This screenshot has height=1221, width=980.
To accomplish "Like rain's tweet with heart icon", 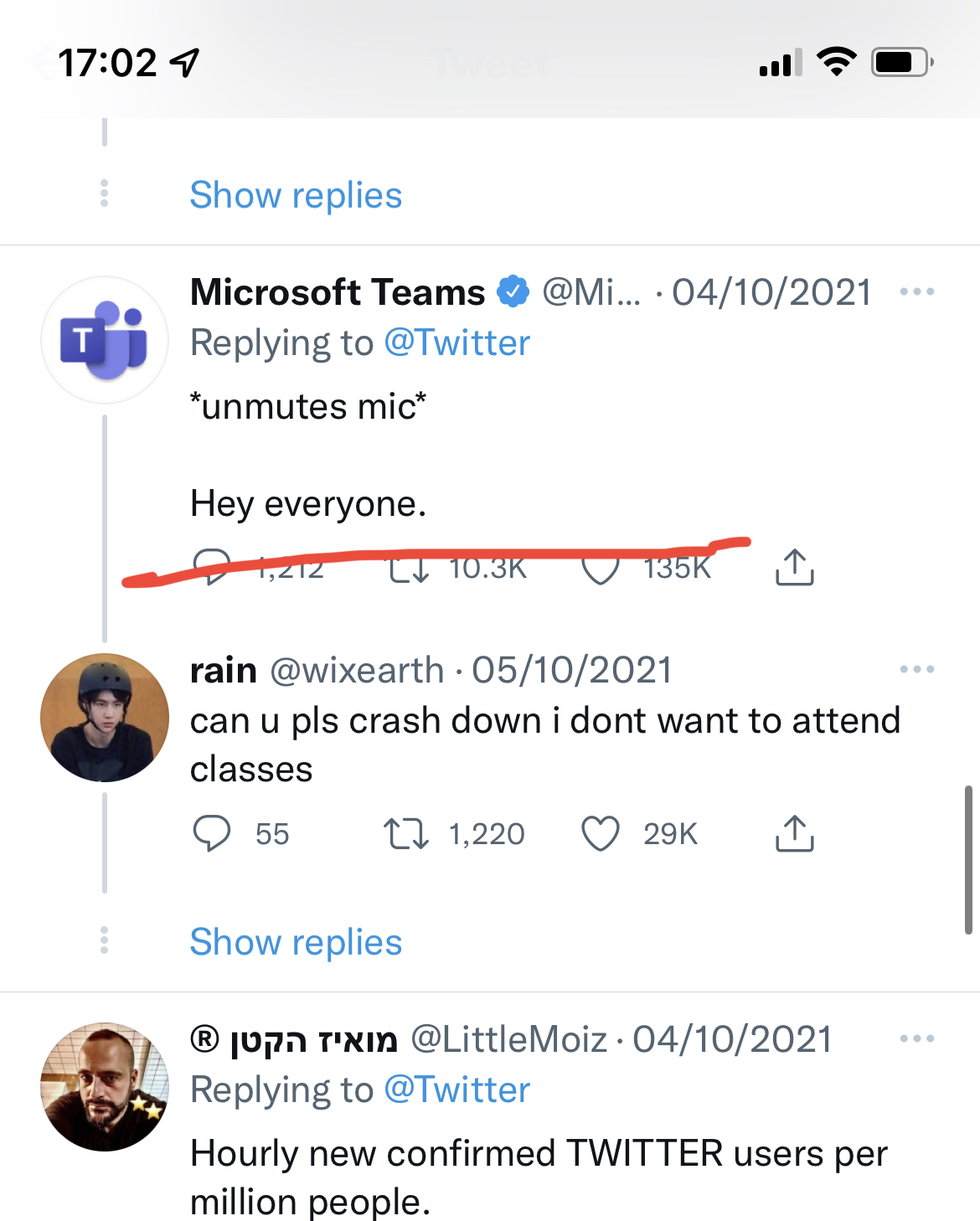I will (600, 834).
